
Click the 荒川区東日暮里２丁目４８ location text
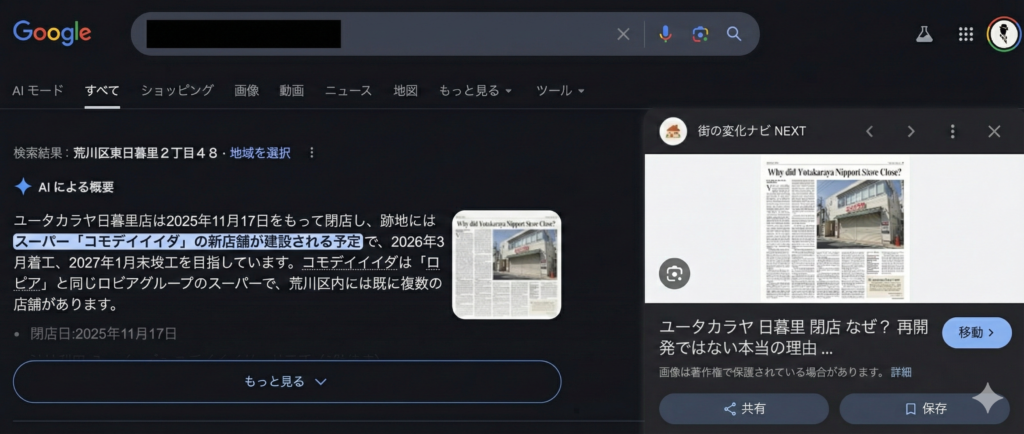pos(145,153)
